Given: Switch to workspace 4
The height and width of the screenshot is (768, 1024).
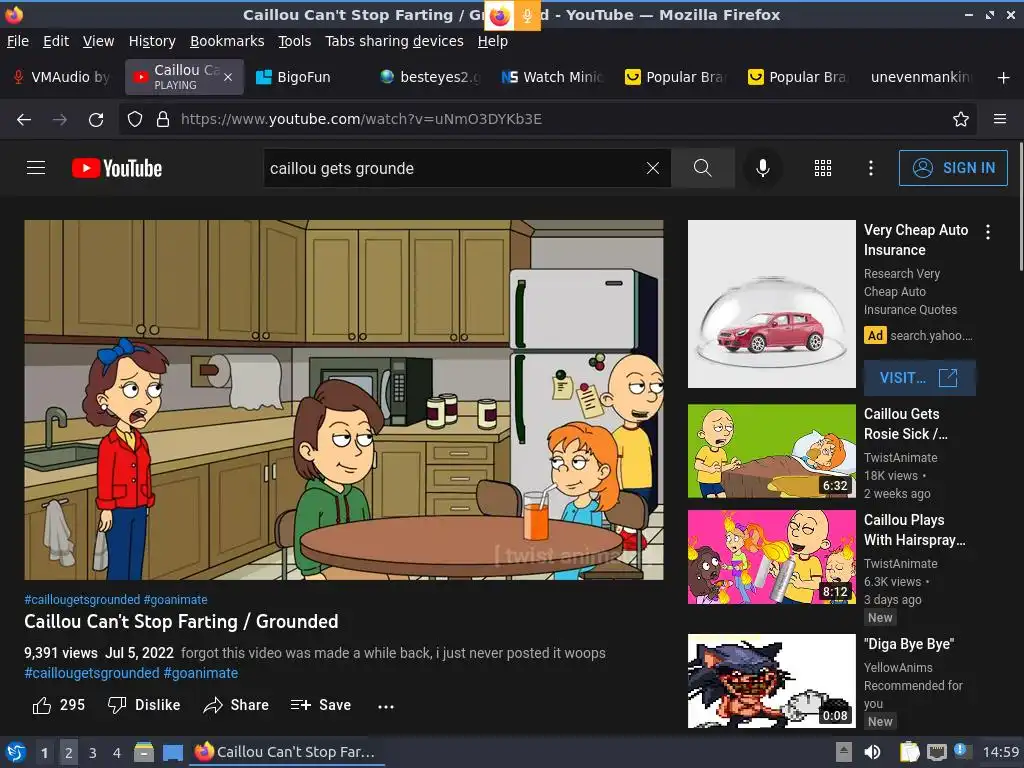Looking at the screenshot, I should [117, 753].
